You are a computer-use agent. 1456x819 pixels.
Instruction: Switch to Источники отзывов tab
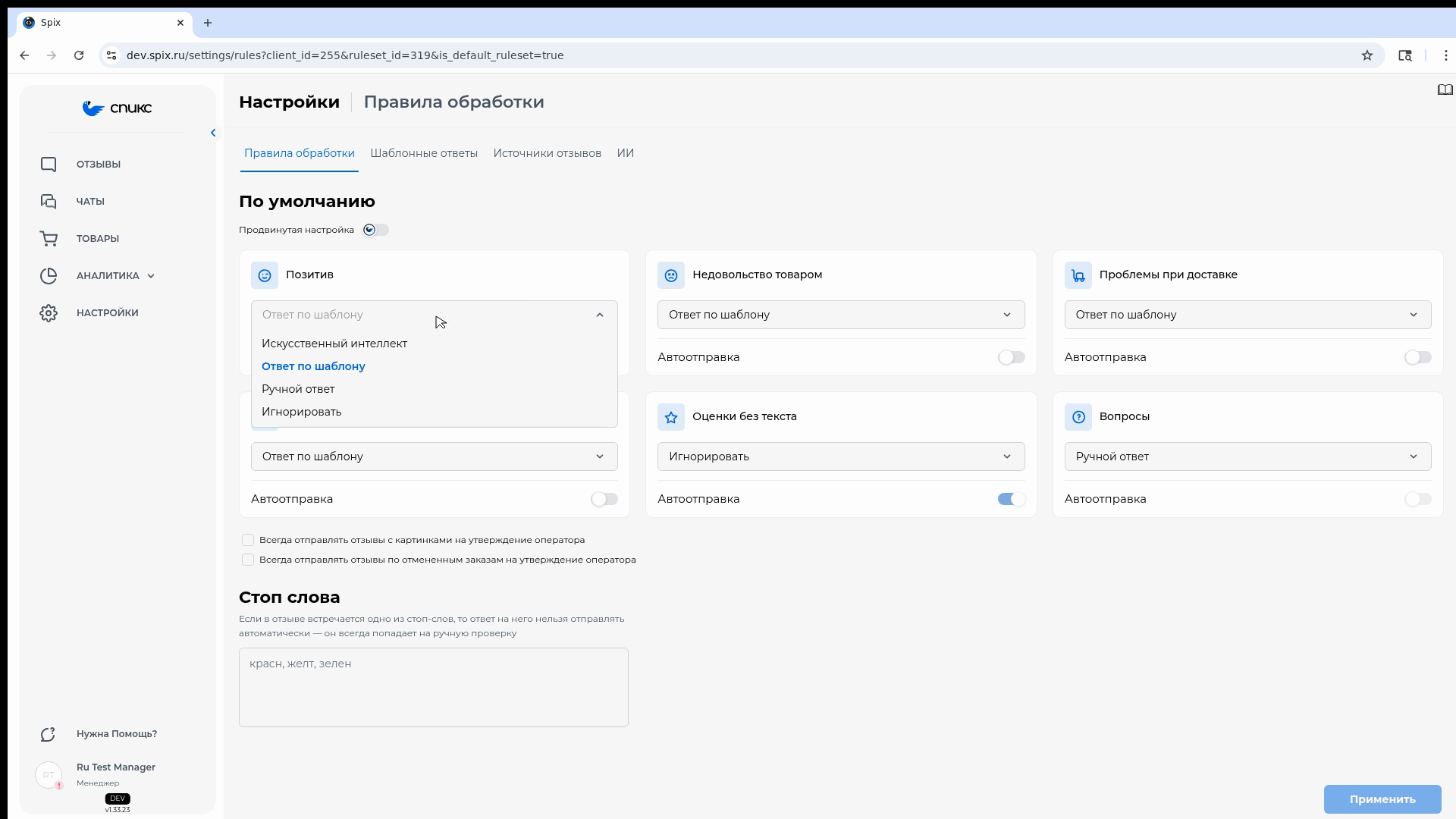click(548, 153)
